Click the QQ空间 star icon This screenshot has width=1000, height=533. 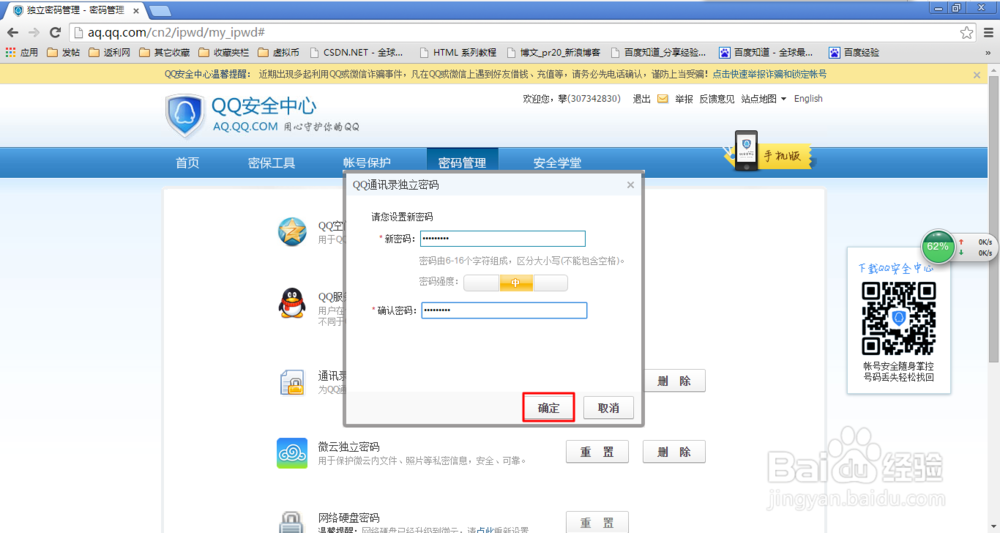(292, 231)
